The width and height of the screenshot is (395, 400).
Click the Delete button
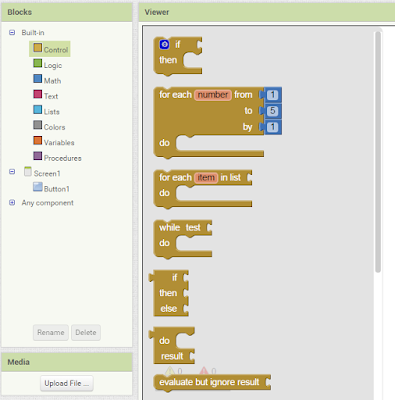86,332
